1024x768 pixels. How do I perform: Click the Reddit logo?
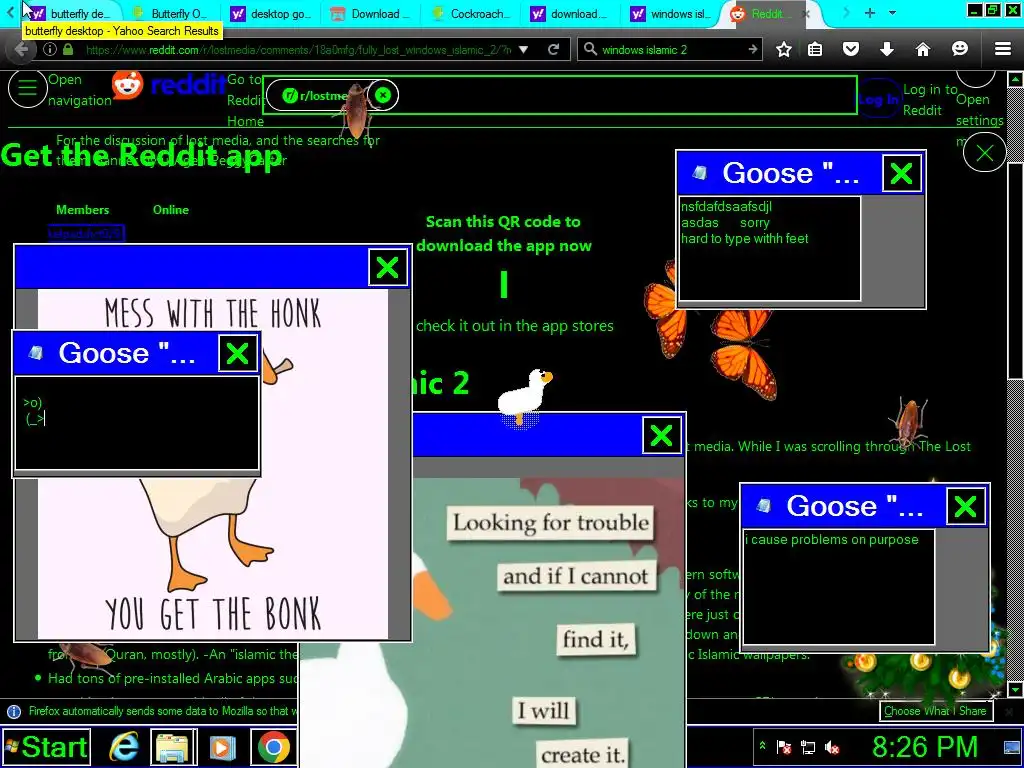pyautogui.click(x=168, y=85)
